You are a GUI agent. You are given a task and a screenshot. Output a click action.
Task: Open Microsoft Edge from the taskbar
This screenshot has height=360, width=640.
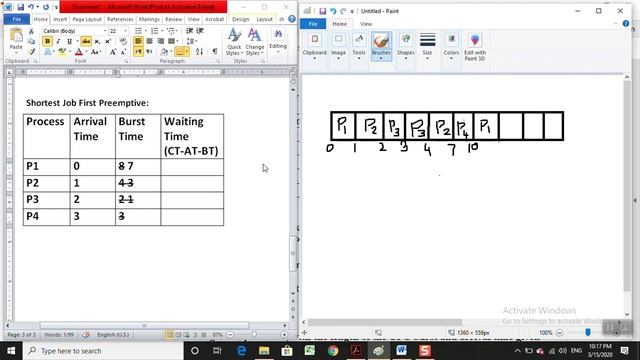242,351
